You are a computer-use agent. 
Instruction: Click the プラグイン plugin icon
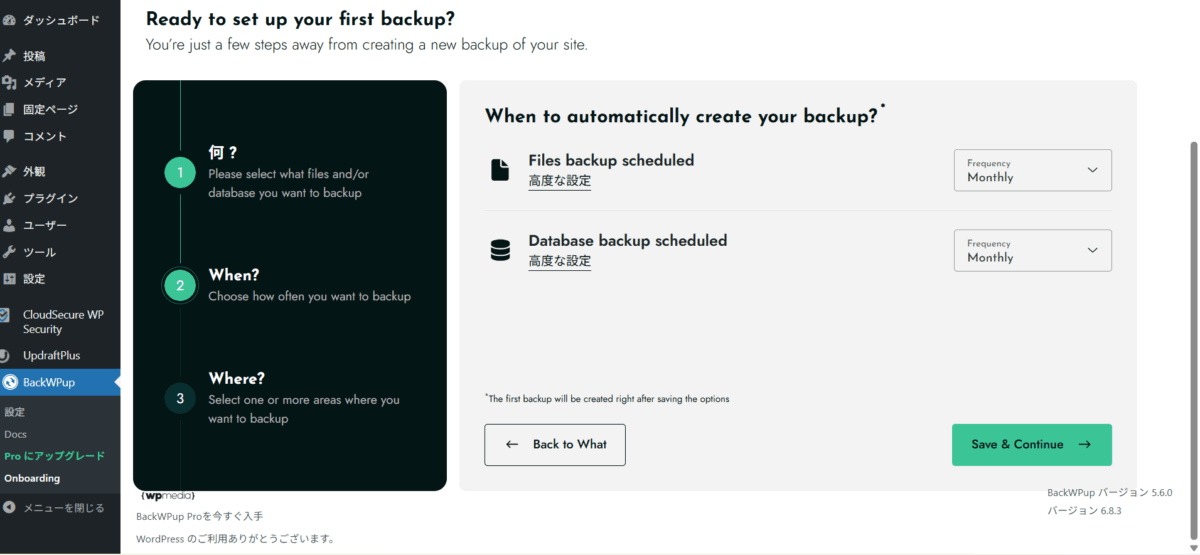(x=9, y=198)
